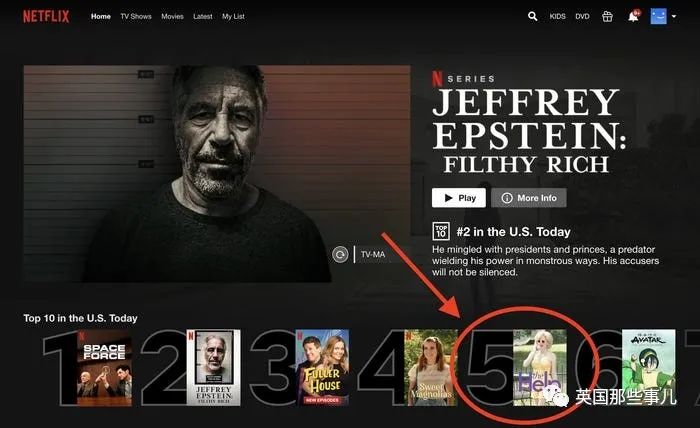Select the Space Force thumbnail

104,367
